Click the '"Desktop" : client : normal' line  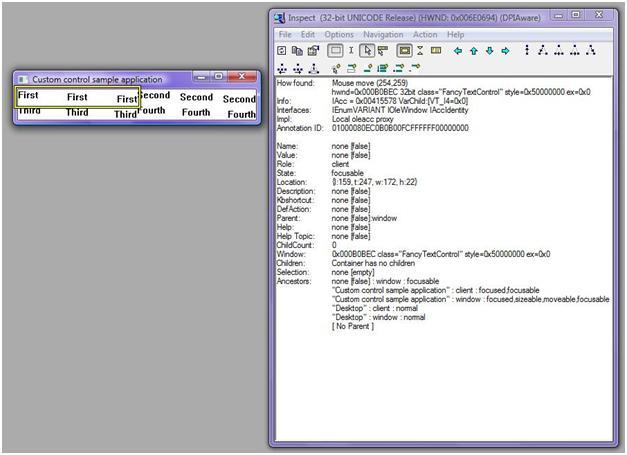(375, 308)
